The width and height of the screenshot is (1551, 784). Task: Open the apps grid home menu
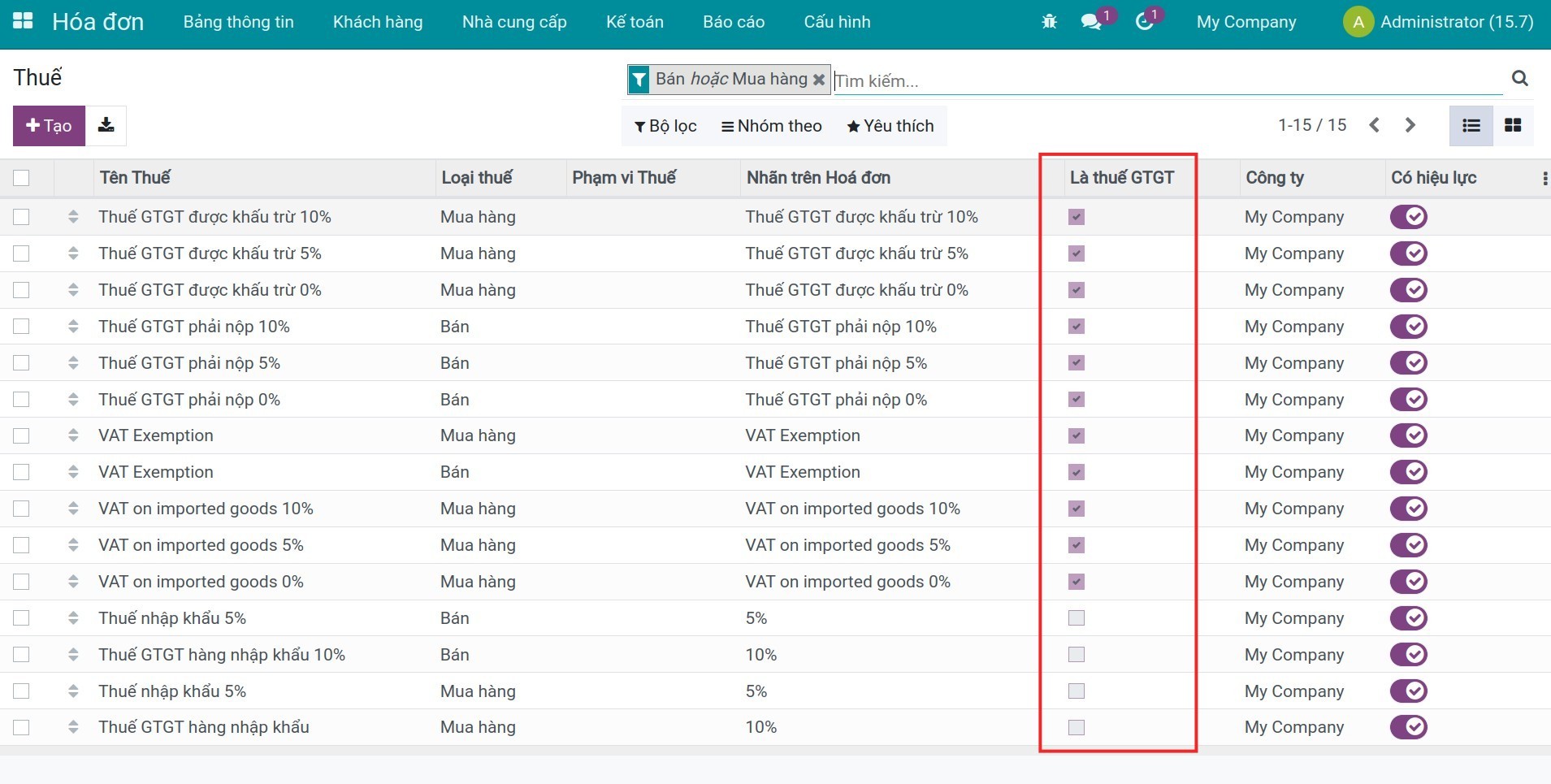point(23,22)
